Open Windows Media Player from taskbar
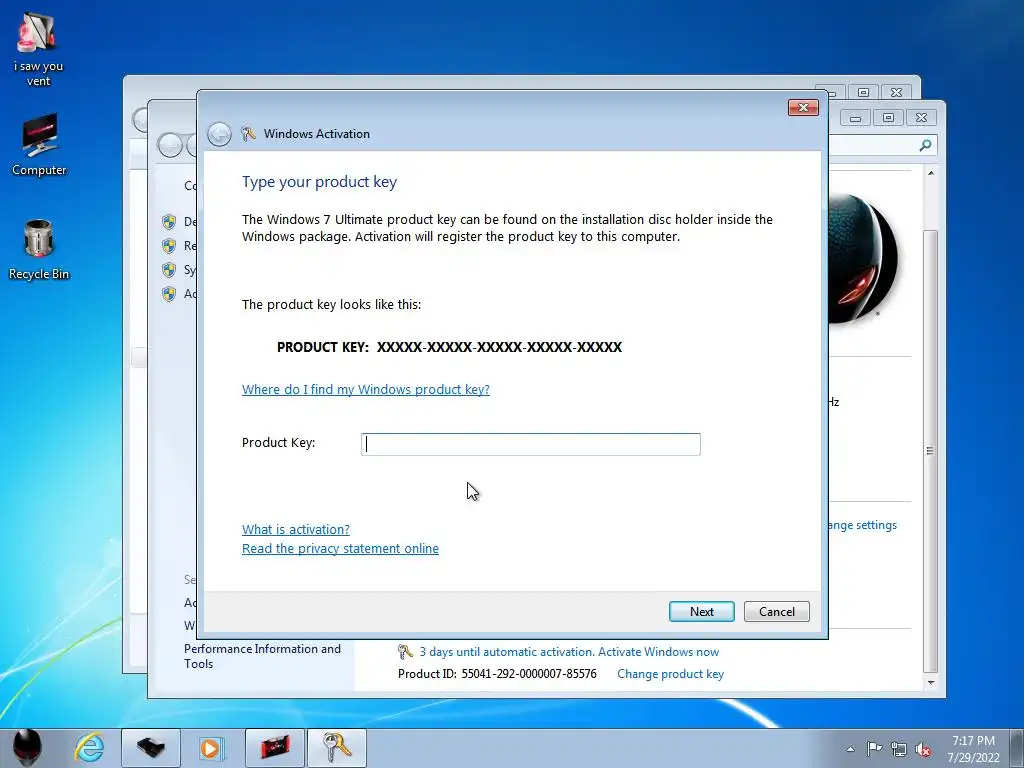The image size is (1024, 768). click(x=211, y=748)
